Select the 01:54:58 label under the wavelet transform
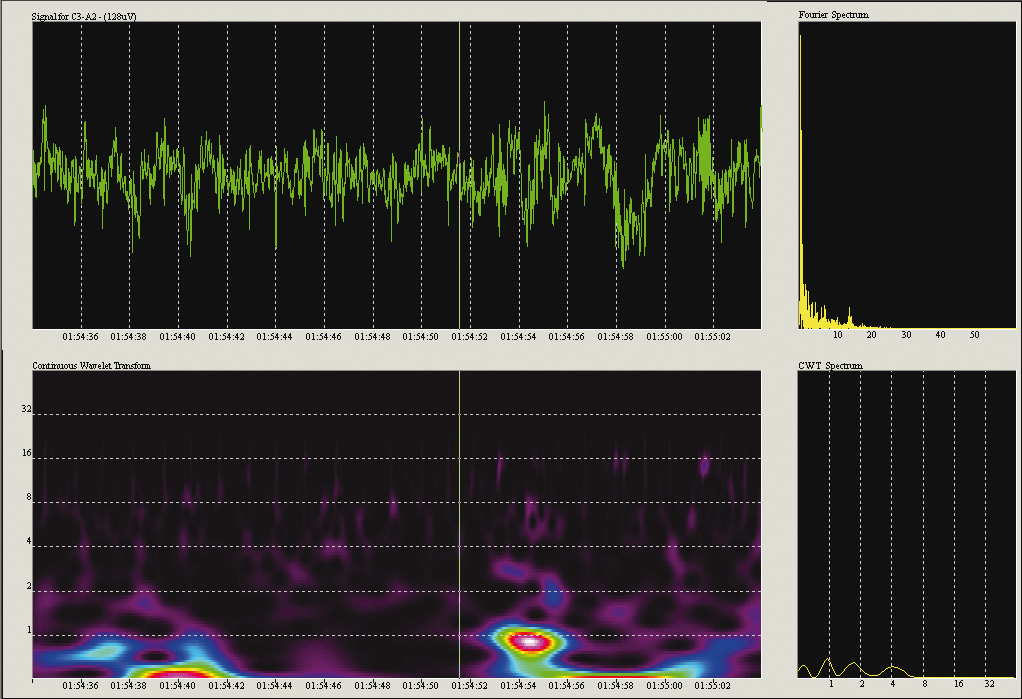Viewport: 1022px width, 699px height. point(615,686)
